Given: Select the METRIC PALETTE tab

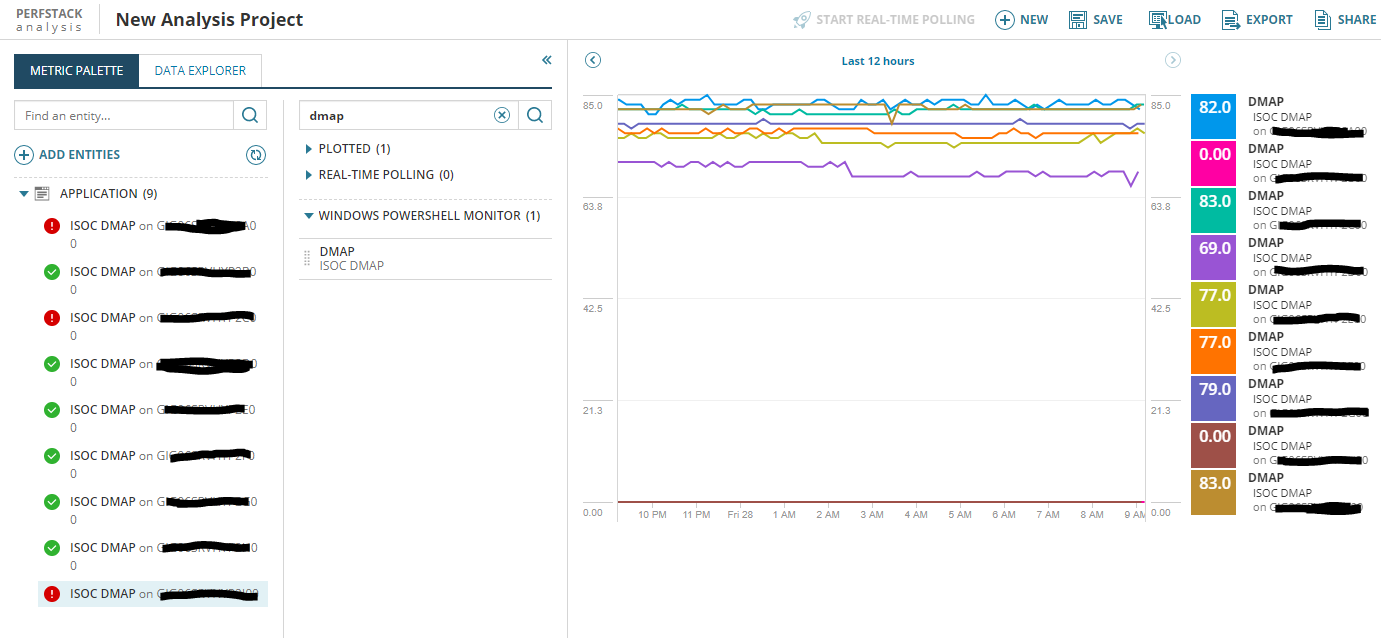Looking at the screenshot, I should pyautogui.click(x=77, y=71).
